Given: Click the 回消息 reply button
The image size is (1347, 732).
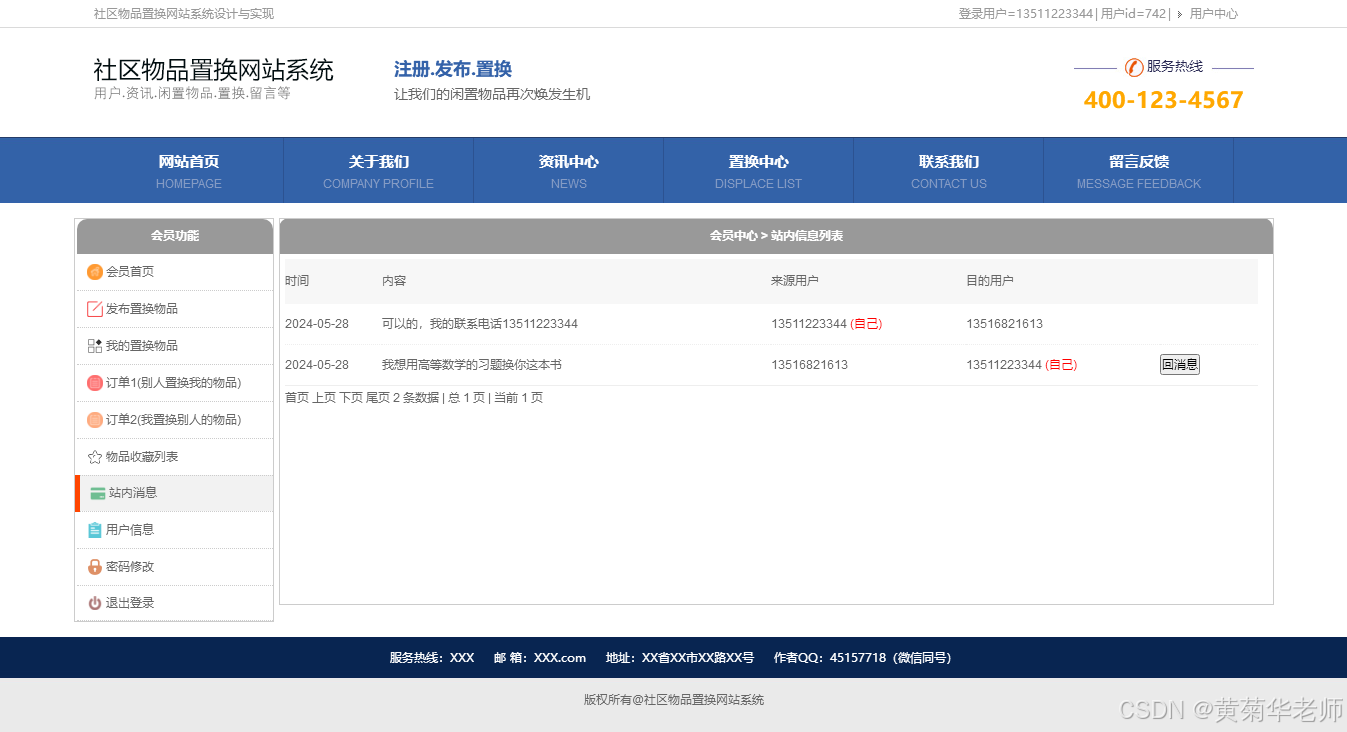Looking at the screenshot, I should point(1180,365).
